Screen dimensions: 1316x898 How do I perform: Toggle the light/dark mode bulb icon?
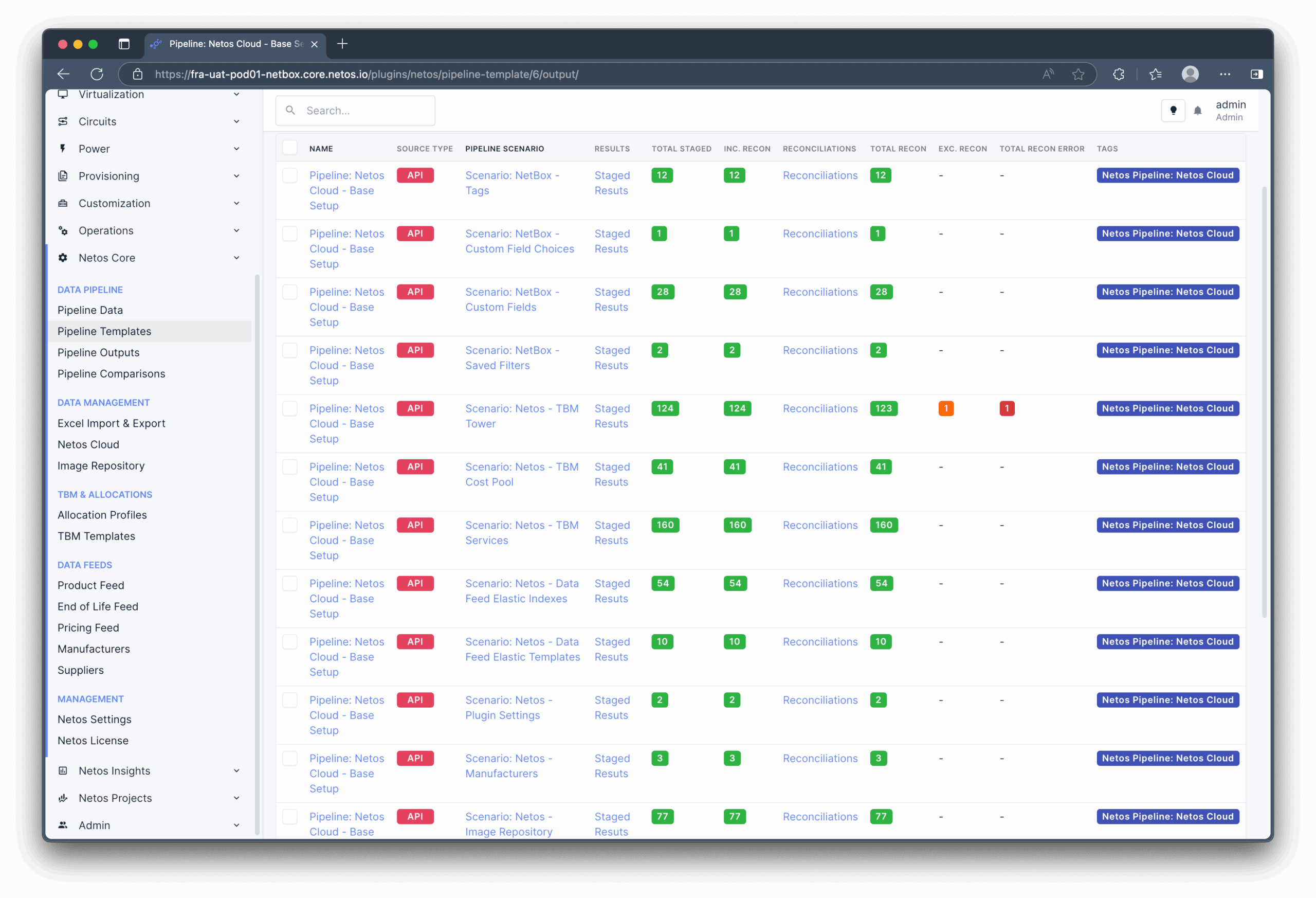(1173, 111)
